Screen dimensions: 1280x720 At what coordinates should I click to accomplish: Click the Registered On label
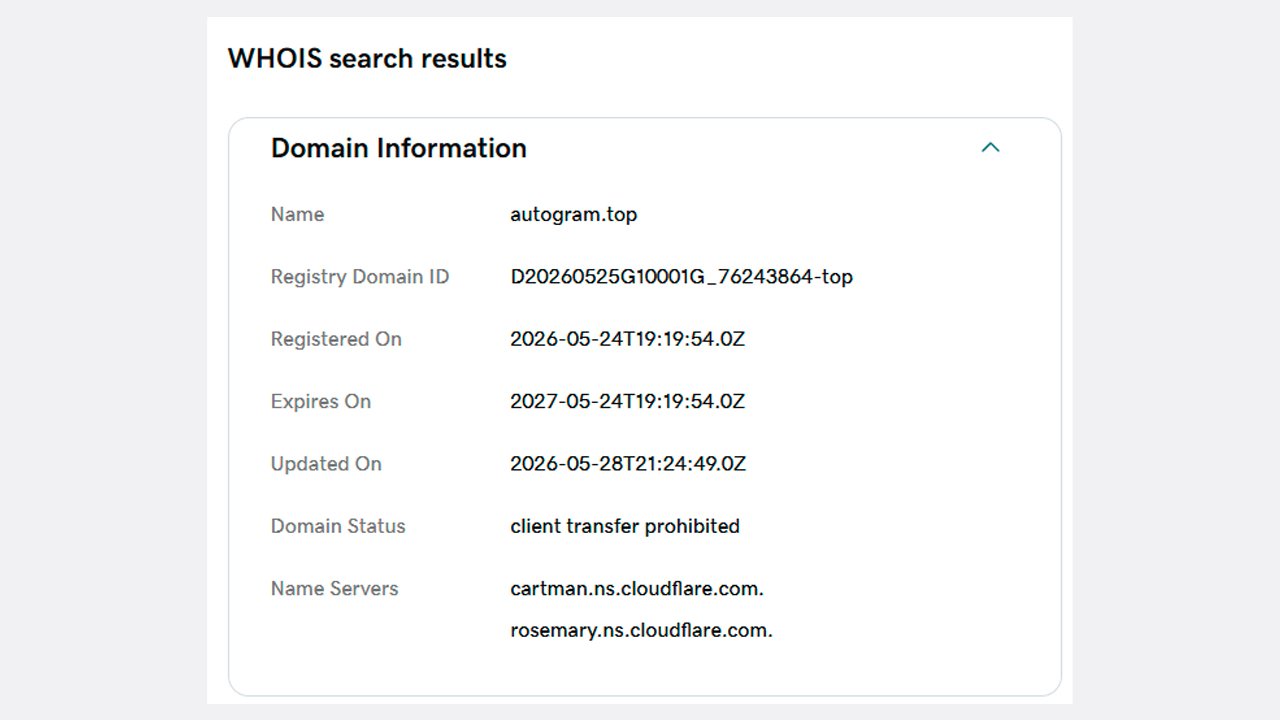(336, 339)
